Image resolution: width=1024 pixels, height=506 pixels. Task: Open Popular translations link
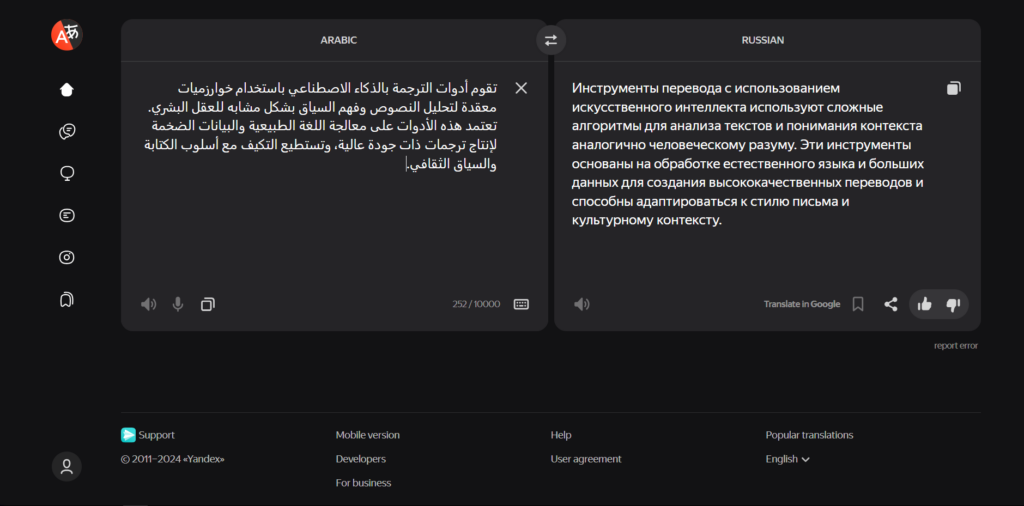tap(809, 435)
